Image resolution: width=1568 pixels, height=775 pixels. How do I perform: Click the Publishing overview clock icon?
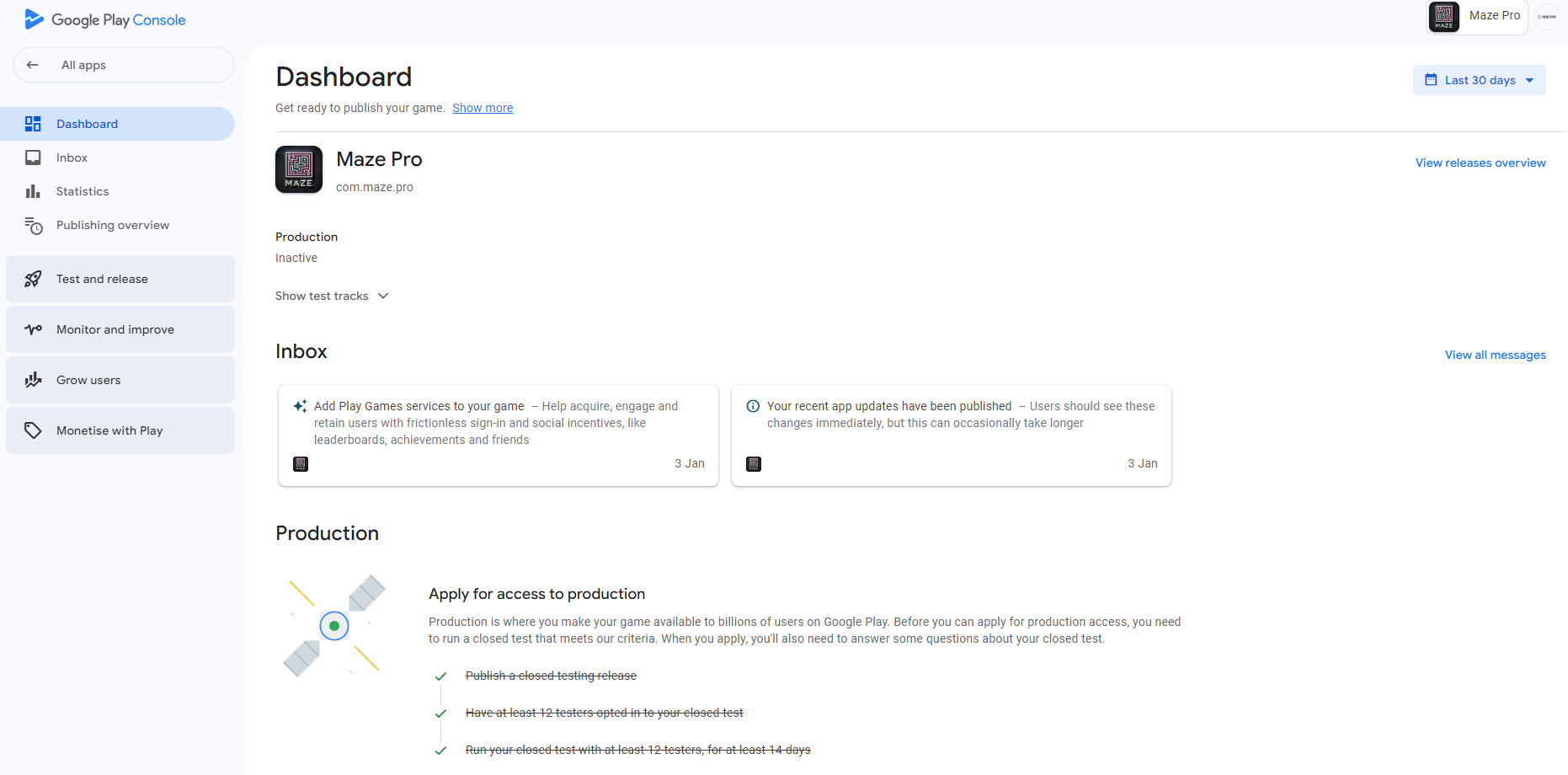[x=33, y=226]
